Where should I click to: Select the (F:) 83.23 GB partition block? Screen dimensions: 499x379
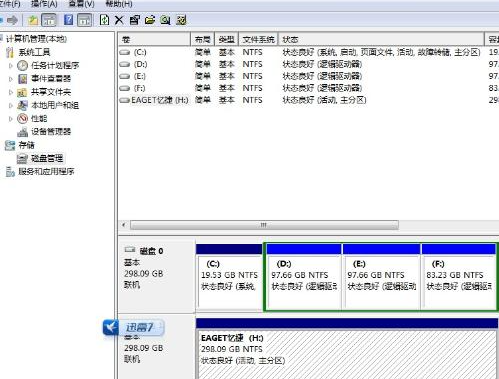[x=459, y=277]
